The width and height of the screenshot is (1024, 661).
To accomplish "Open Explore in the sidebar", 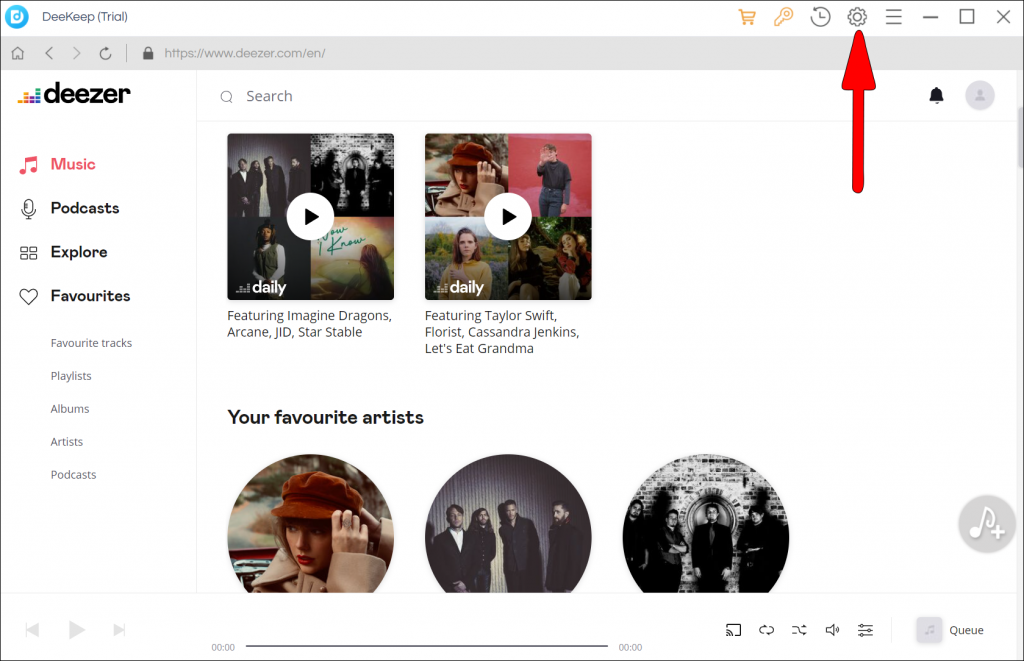I will click(x=63, y=252).
